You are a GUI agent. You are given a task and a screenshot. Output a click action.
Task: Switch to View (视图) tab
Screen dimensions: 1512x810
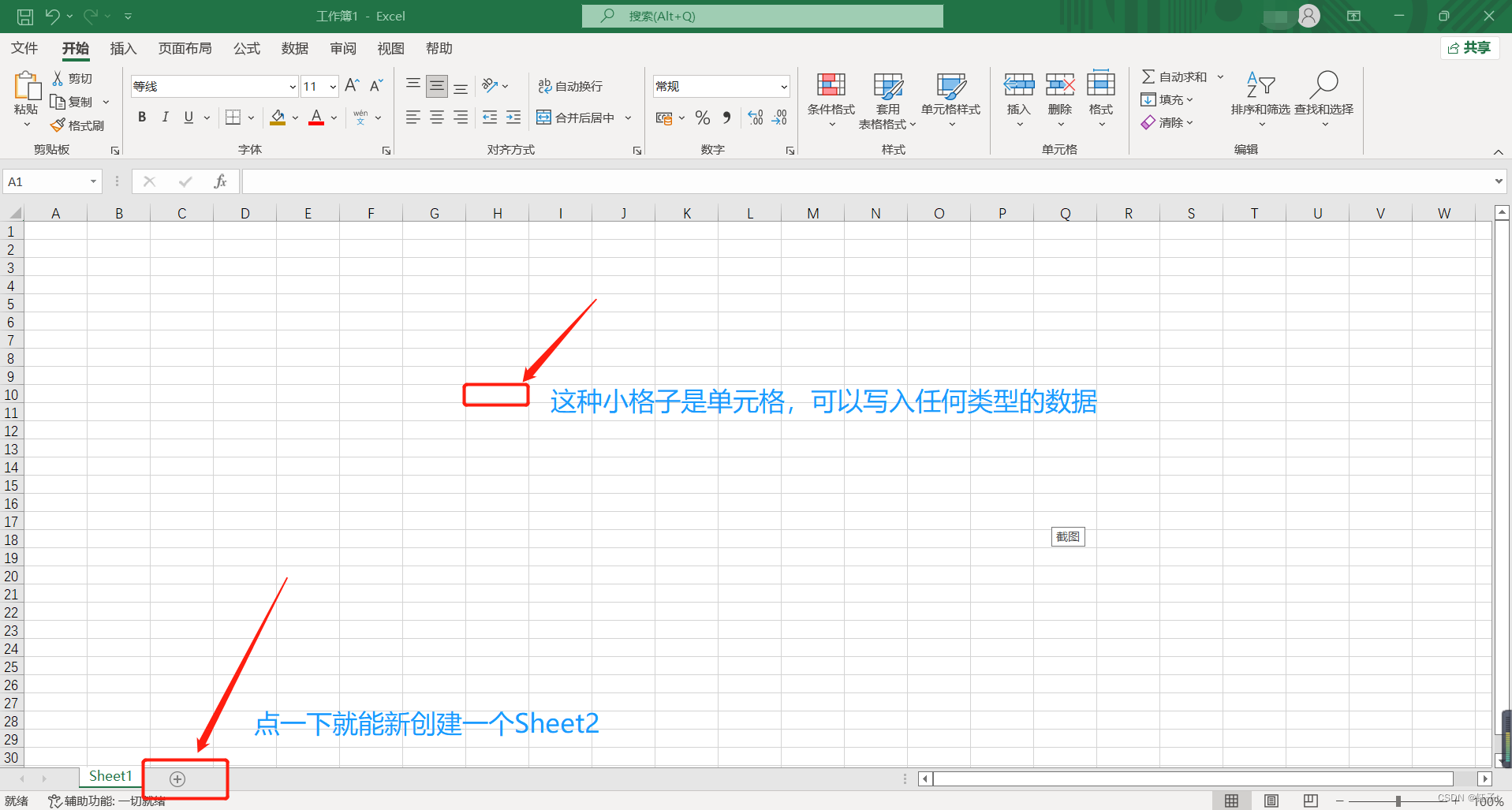[391, 48]
